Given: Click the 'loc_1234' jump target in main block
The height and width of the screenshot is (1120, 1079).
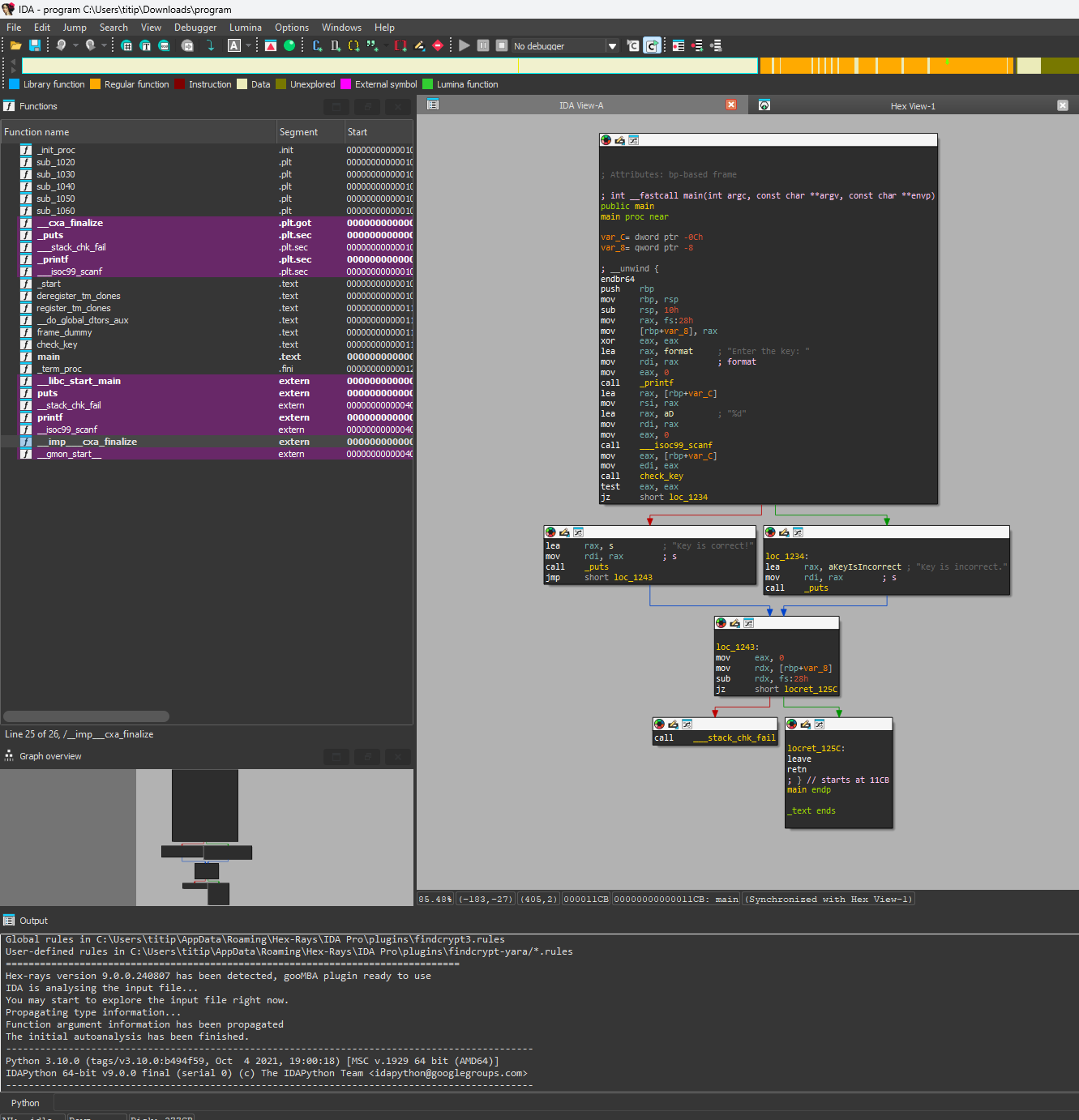Looking at the screenshot, I should point(687,498).
